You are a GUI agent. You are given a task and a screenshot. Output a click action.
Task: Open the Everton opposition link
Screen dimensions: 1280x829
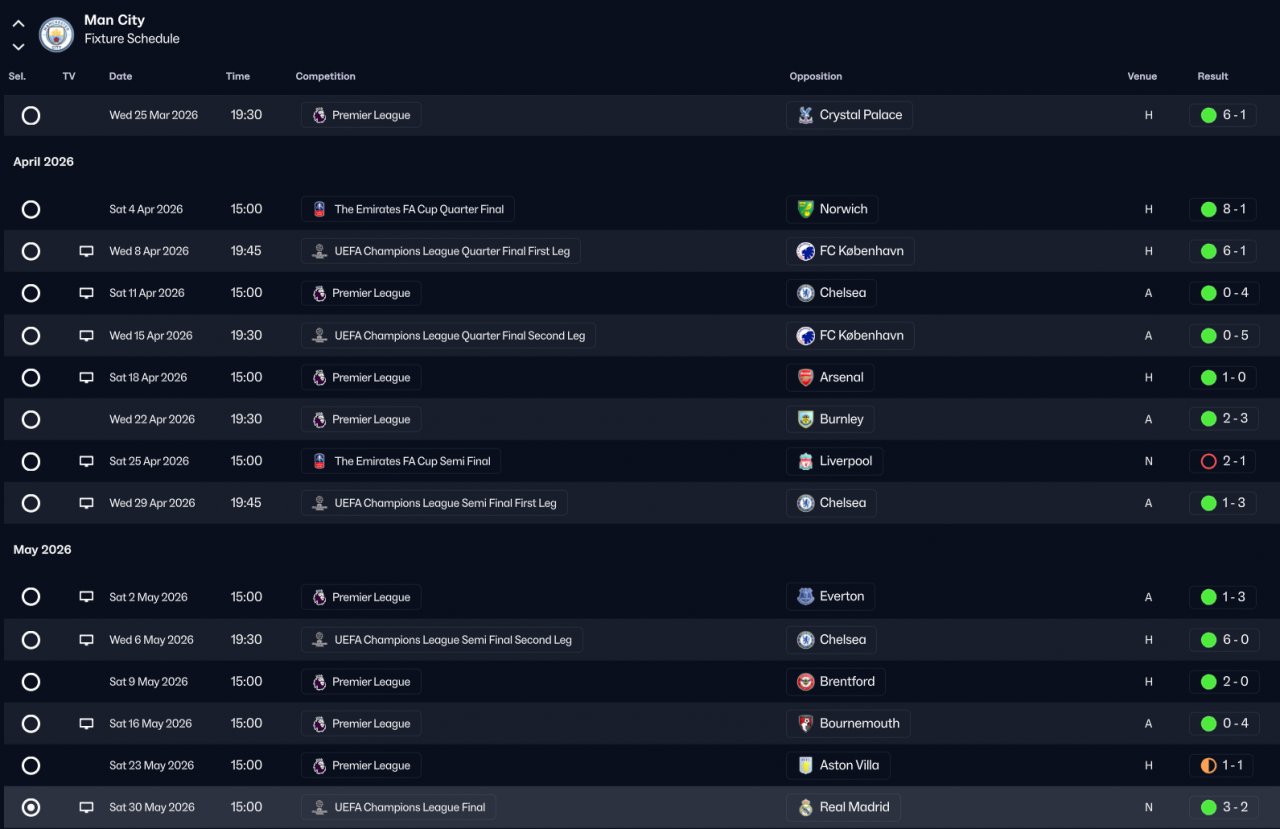click(841, 597)
